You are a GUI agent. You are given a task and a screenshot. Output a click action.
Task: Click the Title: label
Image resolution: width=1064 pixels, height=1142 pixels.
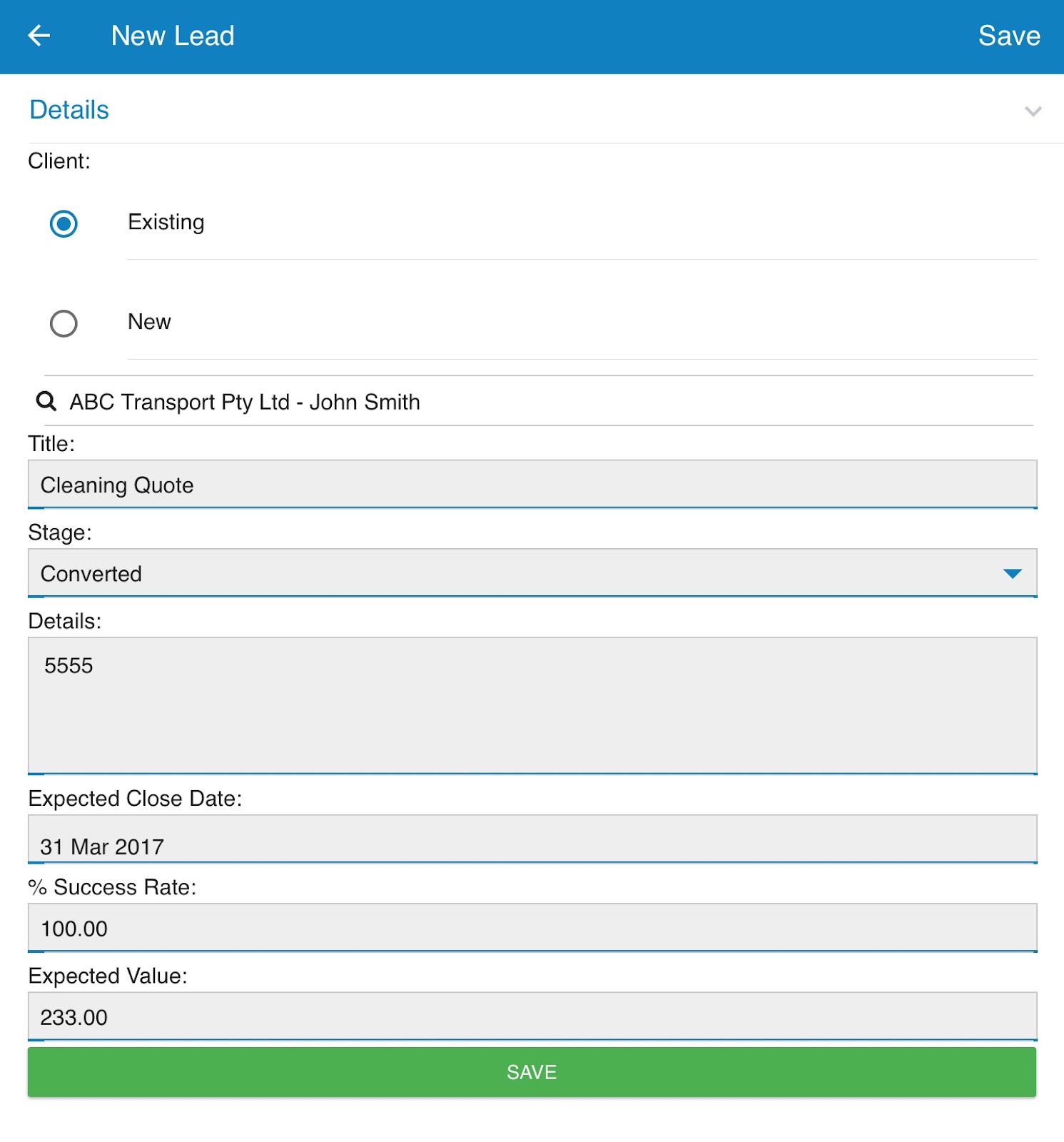51,444
